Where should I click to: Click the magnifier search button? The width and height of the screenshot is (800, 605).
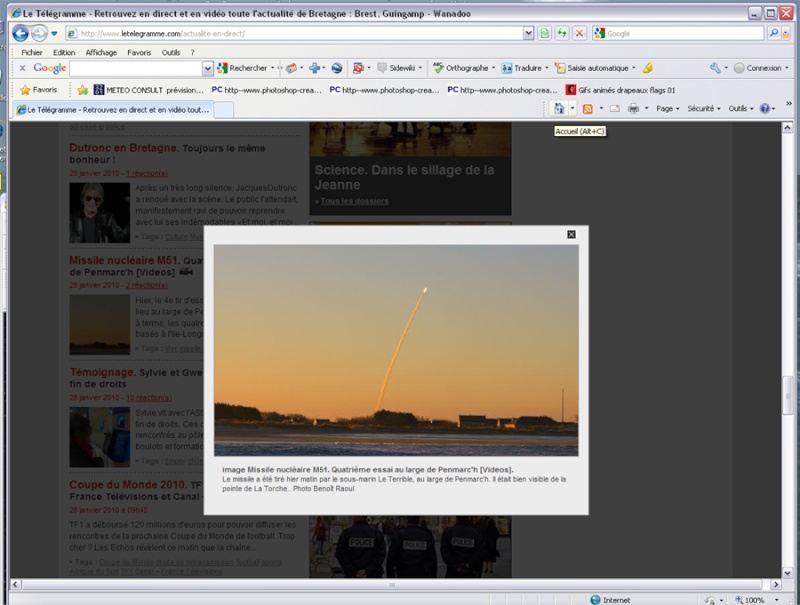tap(773, 34)
